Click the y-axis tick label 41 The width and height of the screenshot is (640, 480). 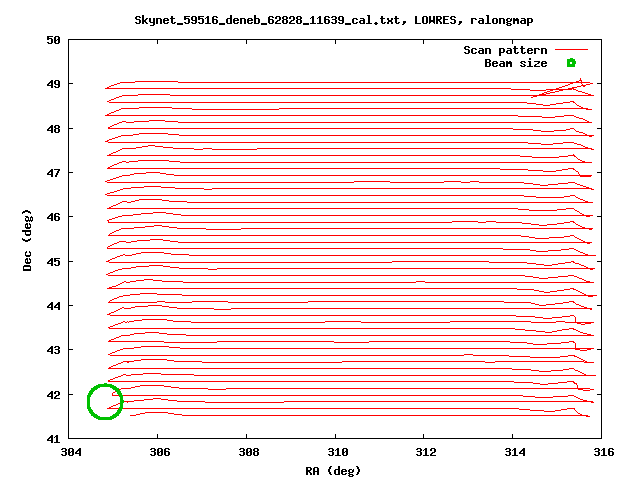53,439
